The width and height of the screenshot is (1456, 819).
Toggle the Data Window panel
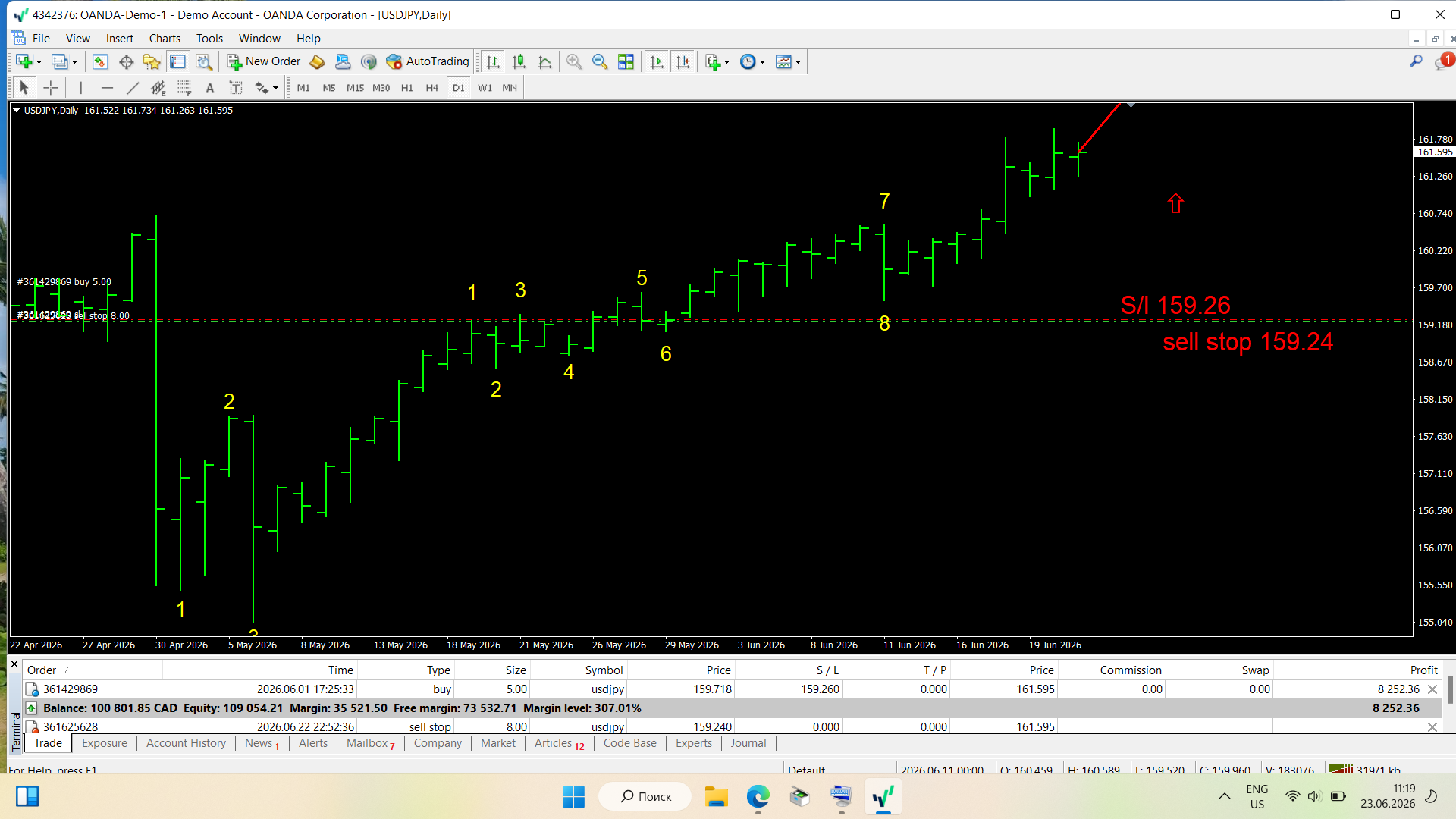(126, 62)
